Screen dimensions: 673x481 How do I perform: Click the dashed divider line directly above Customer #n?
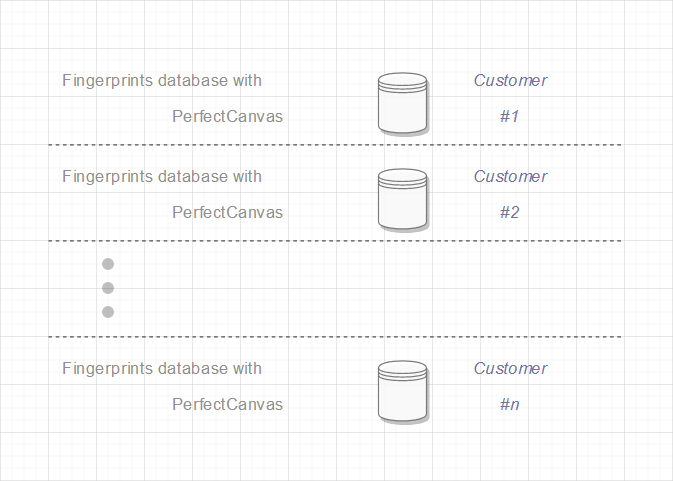(335, 337)
